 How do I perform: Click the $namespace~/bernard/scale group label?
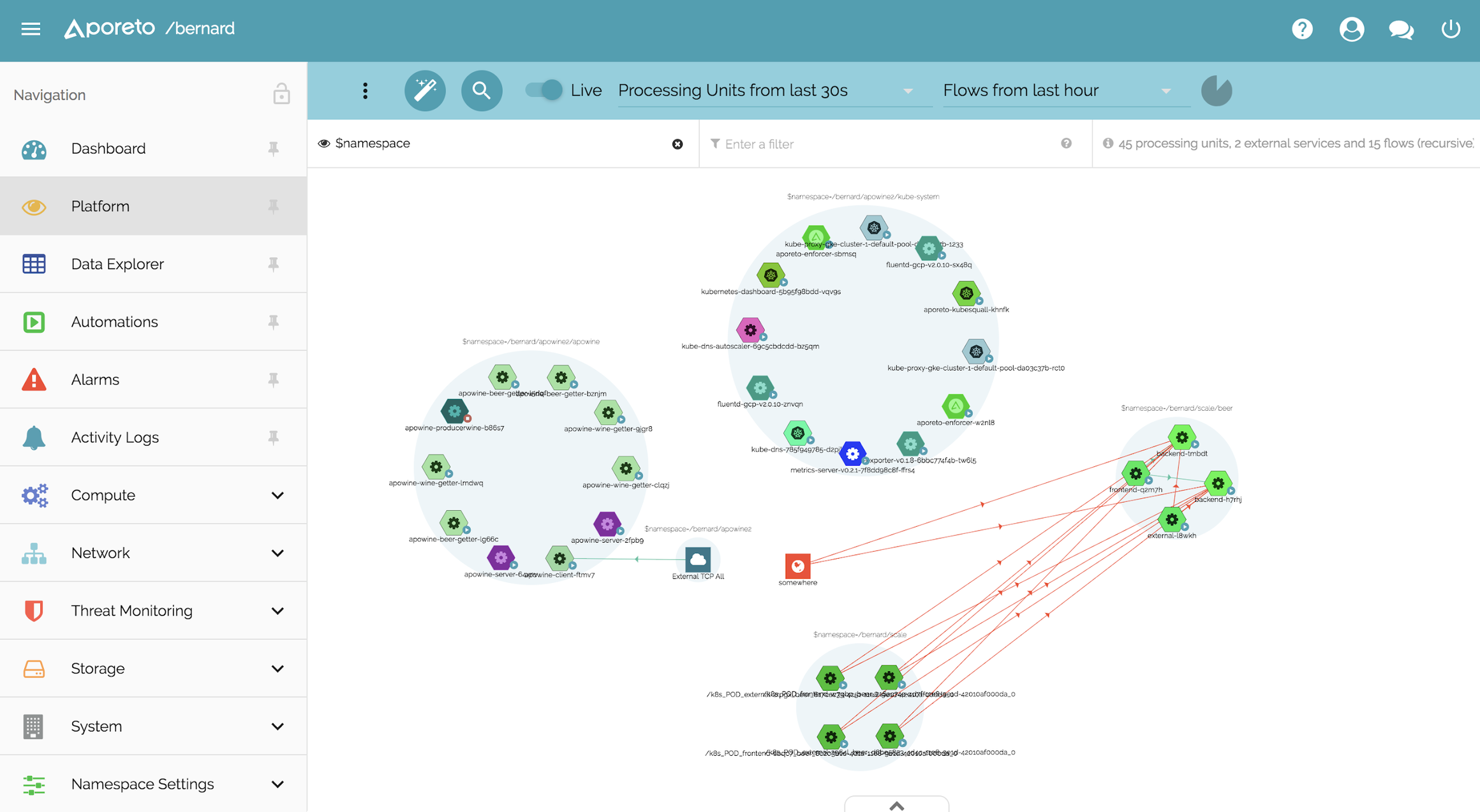tap(859, 635)
